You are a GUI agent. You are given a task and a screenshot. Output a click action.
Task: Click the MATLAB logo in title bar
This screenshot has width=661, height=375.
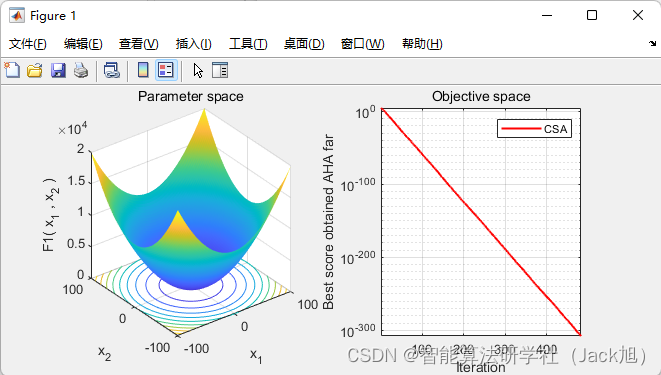(x=17, y=16)
